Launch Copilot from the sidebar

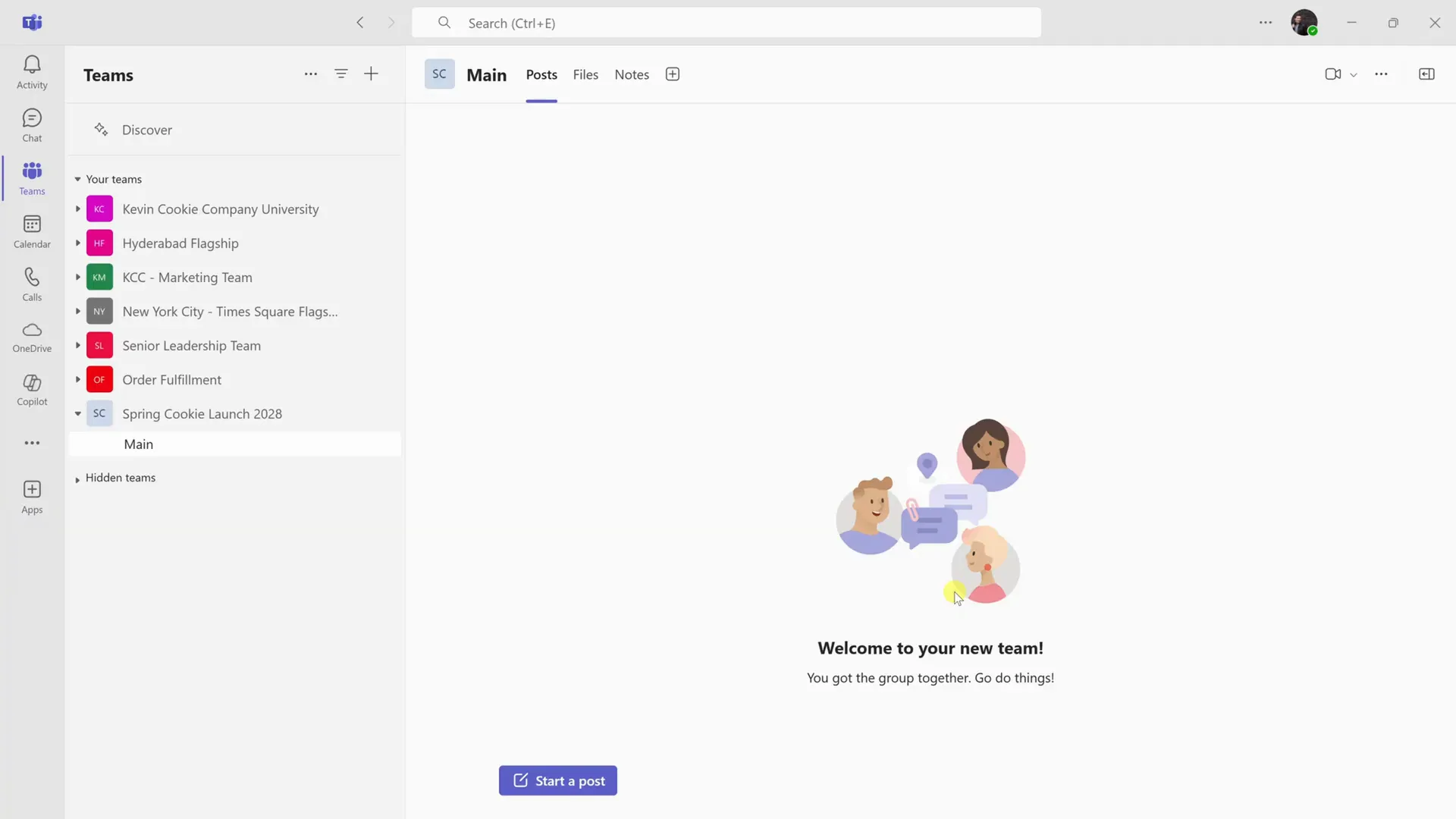(32, 391)
